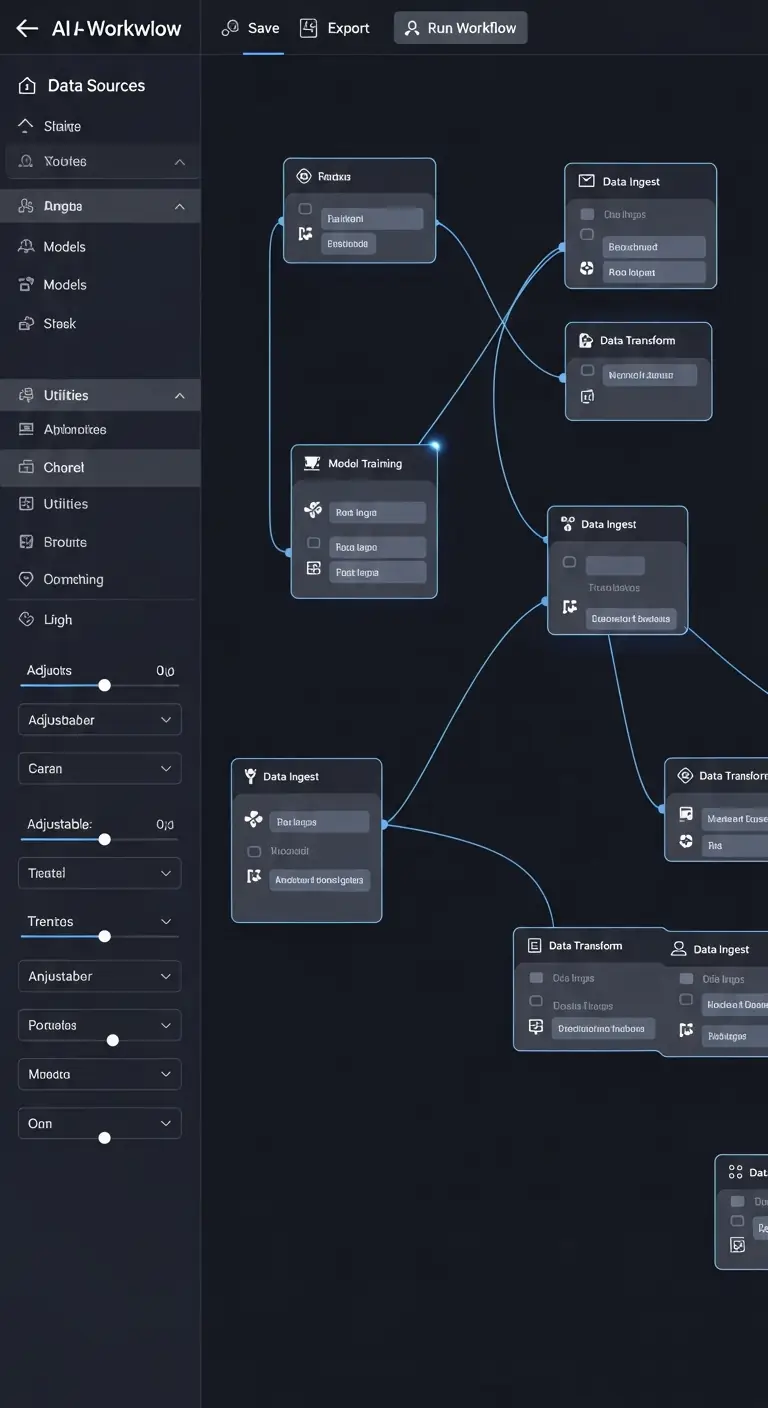The height and width of the screenshot is (1408, 768).
Task: Click the person icon on lower Data Ingest node
Action: 678,949
